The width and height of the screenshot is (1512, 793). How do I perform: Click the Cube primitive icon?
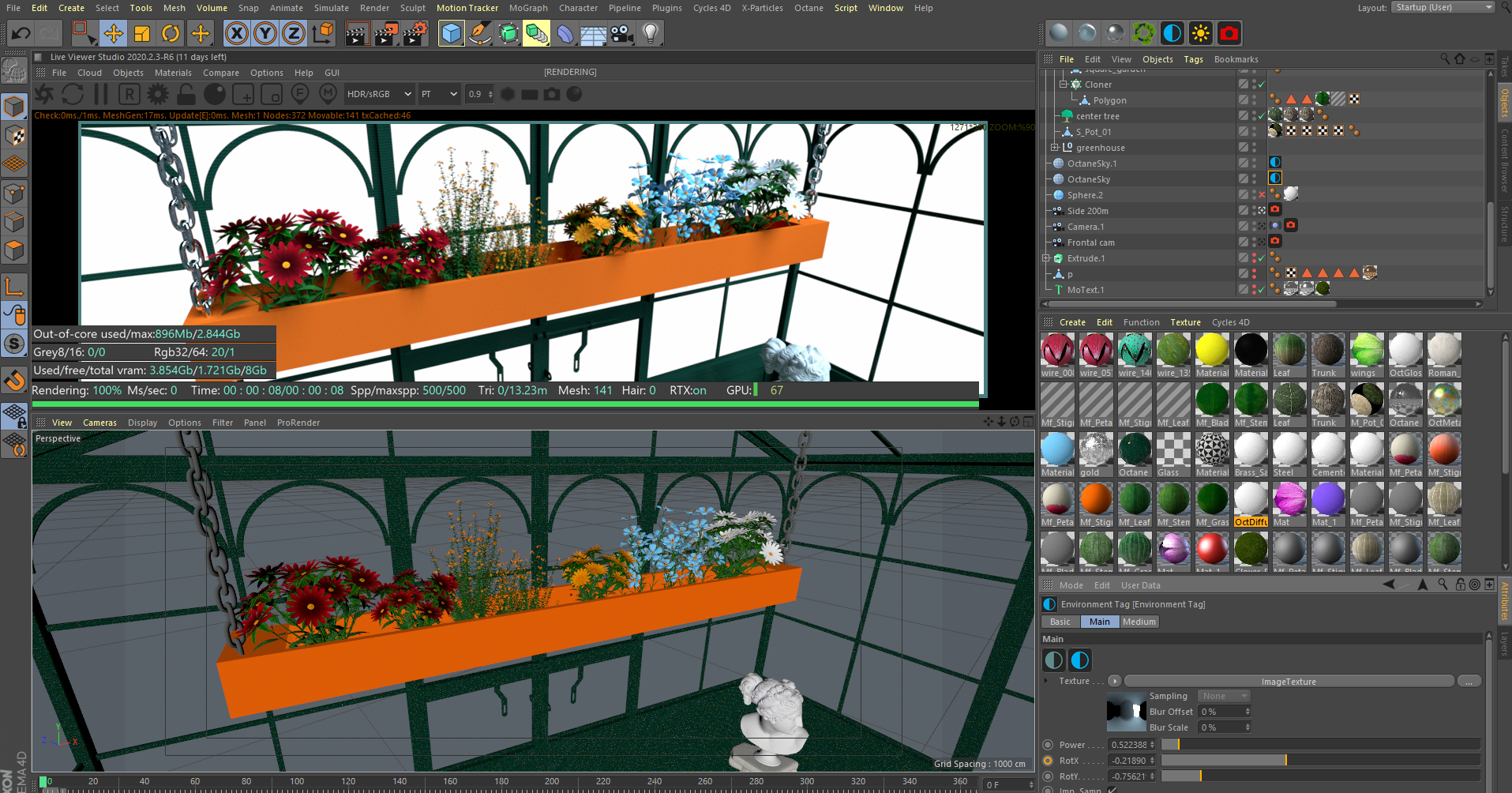pyautogui.click(x=451, y=33)
